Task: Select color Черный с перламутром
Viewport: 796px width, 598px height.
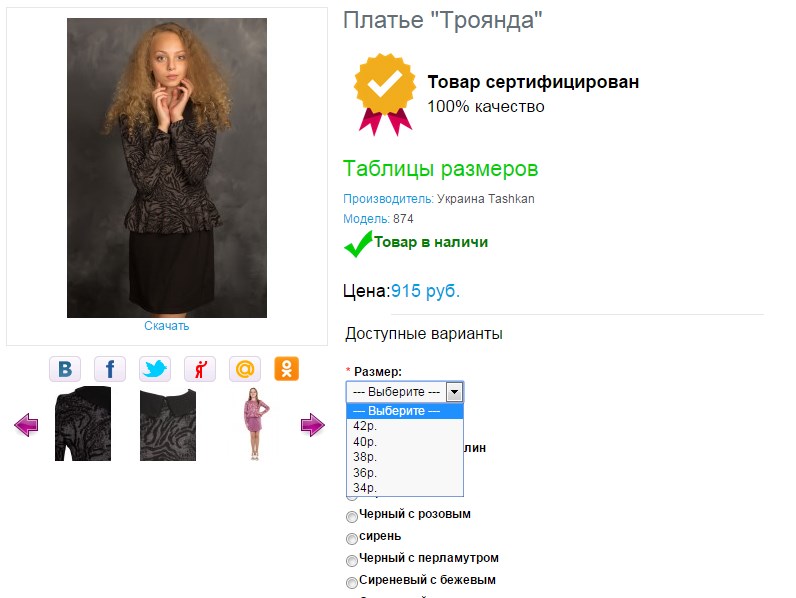Action: tap(351, 560)
